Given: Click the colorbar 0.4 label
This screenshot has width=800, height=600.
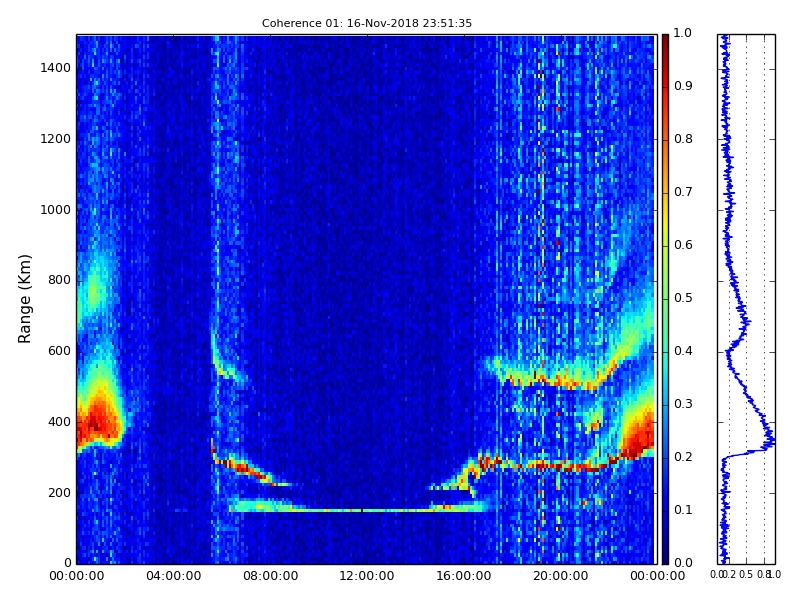Looking at the screenshot, I should pos(683,351).
